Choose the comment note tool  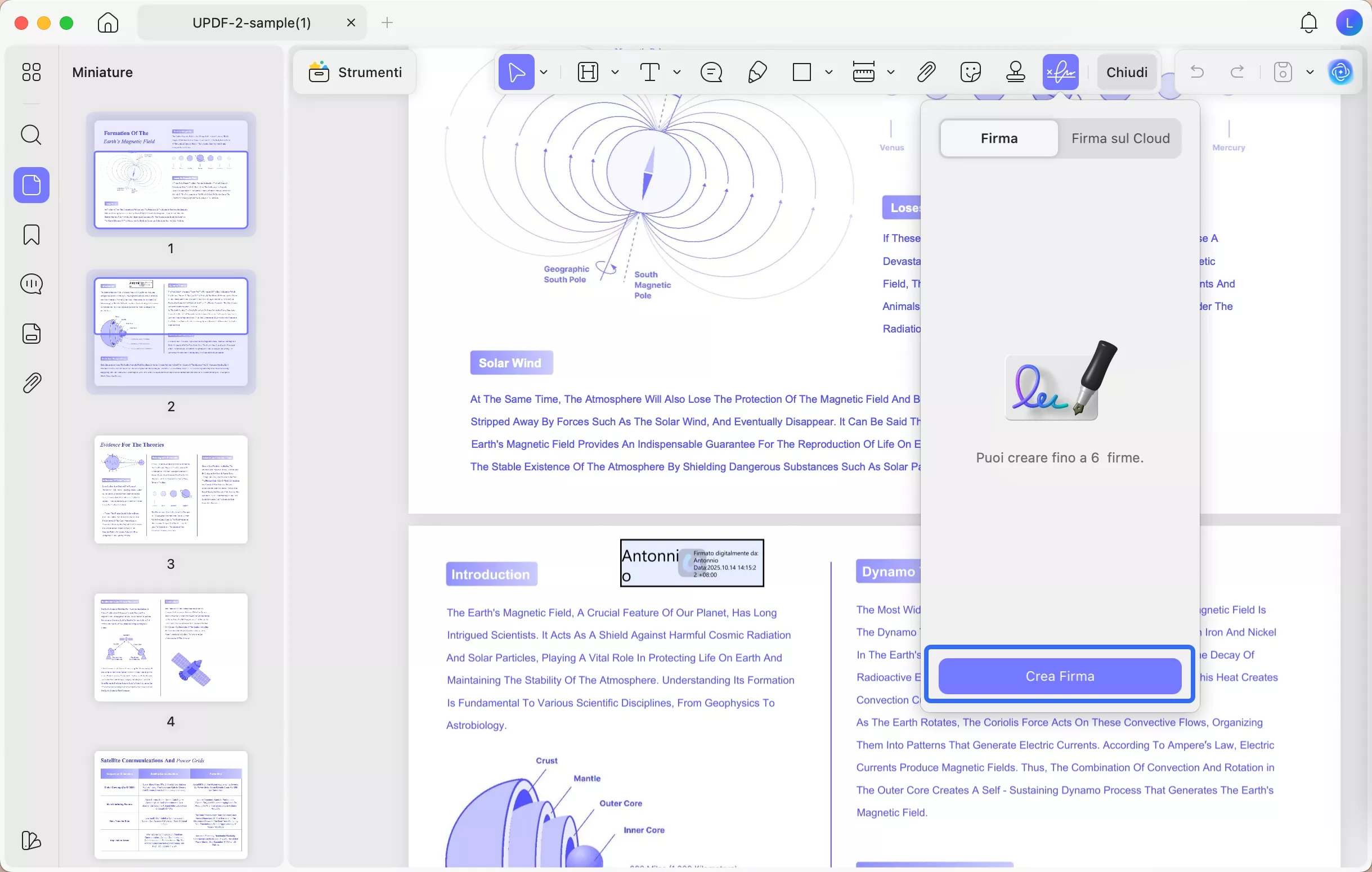pyautogui.click(x=712, y=73)
